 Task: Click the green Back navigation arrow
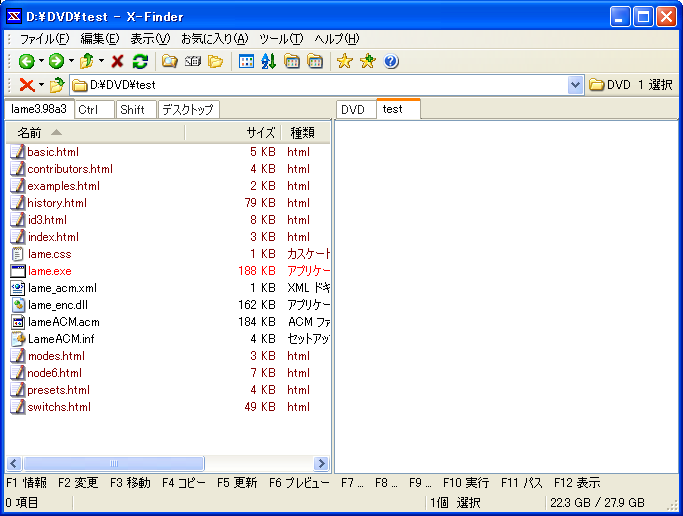(26, 62)
